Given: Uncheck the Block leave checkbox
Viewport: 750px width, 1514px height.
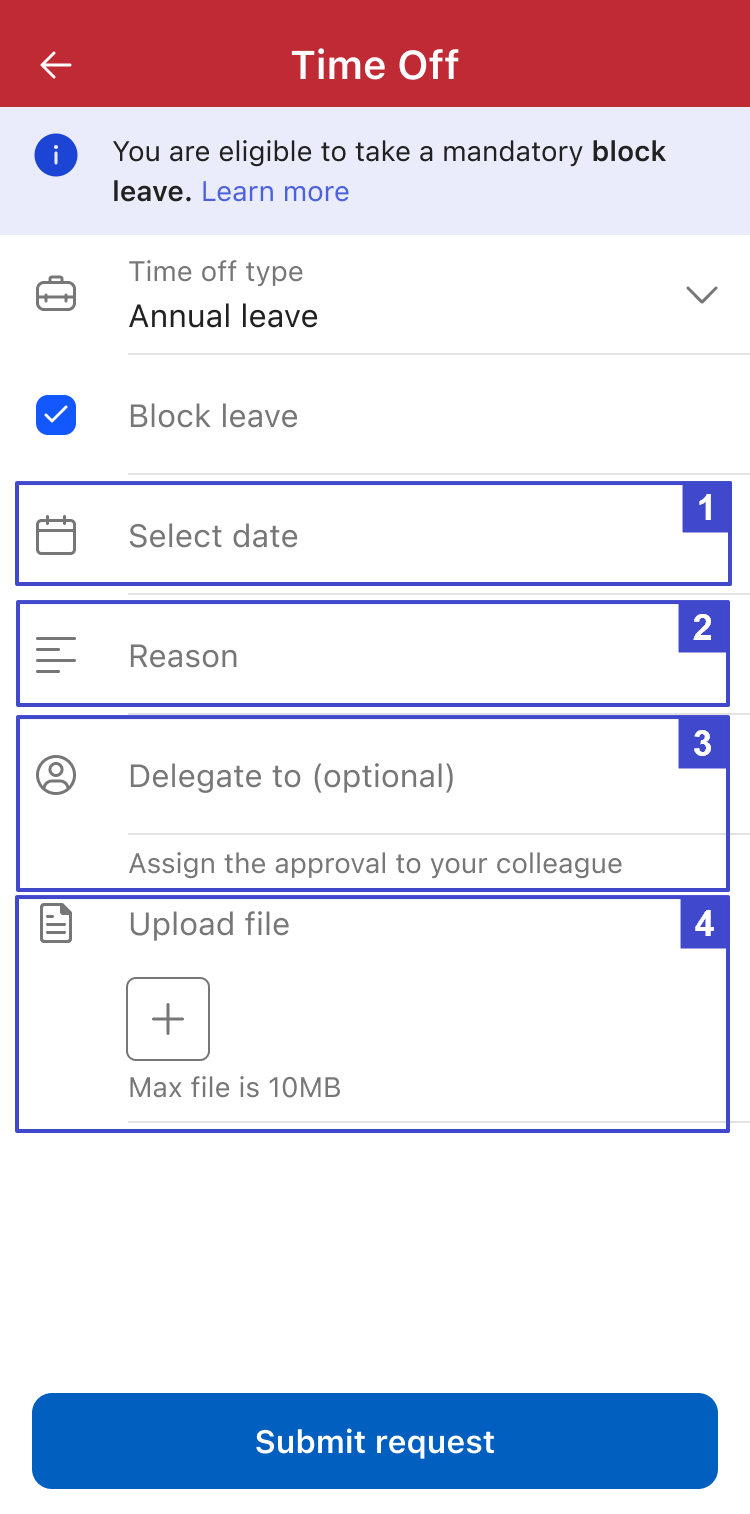Looking at the screenshot, I should point(56,415).
